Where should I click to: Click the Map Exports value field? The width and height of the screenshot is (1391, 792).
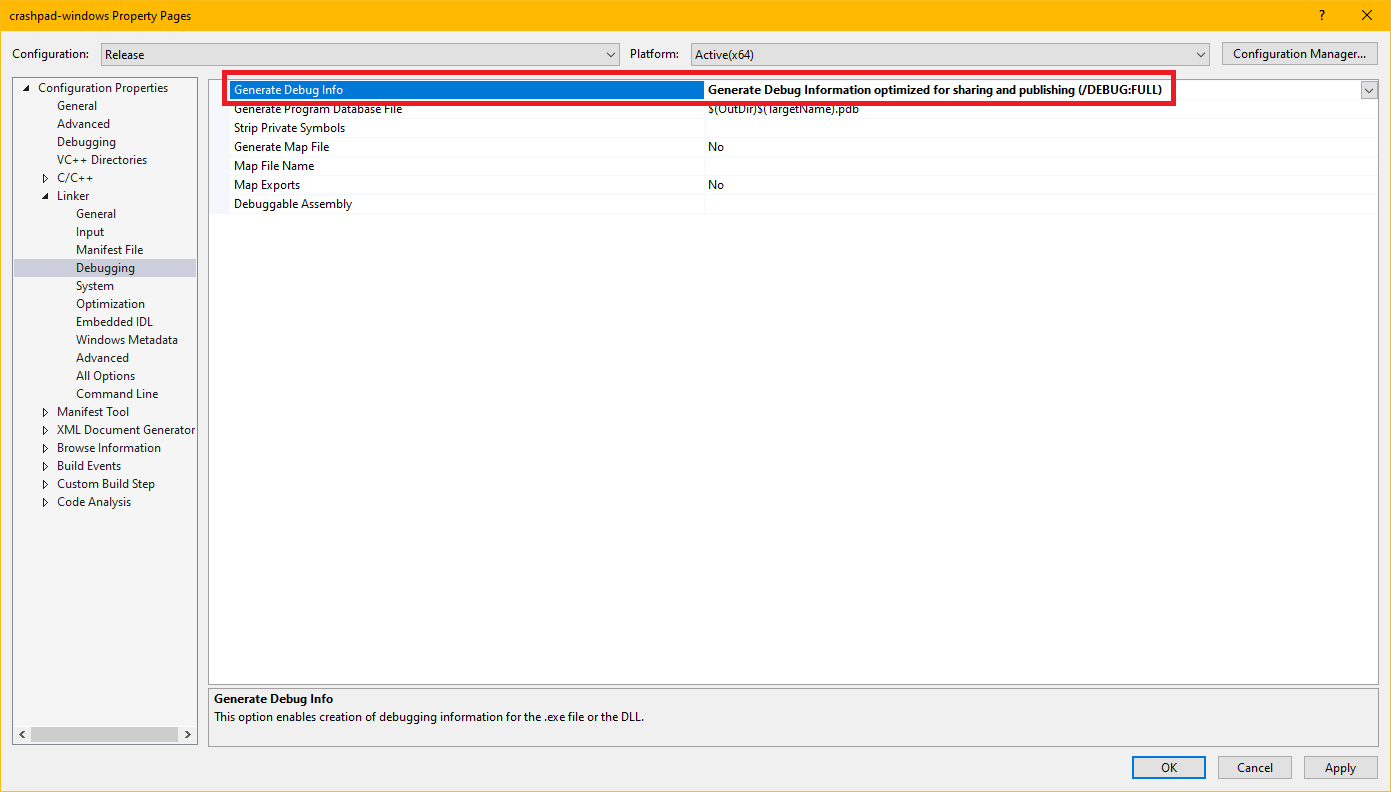[1040, 185]
